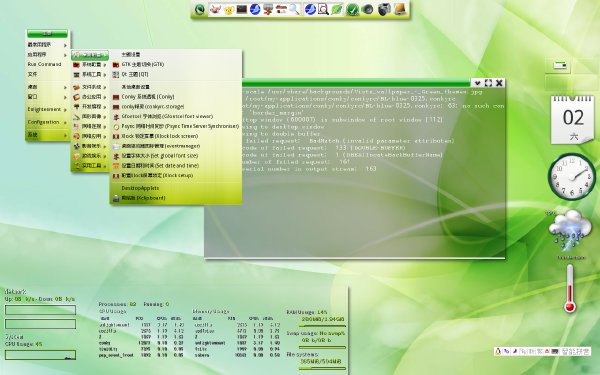Choose GTK 主题切换 (GTK) entry
The height and width of the screenshot is (375, 600).
(x=176, y=64)
